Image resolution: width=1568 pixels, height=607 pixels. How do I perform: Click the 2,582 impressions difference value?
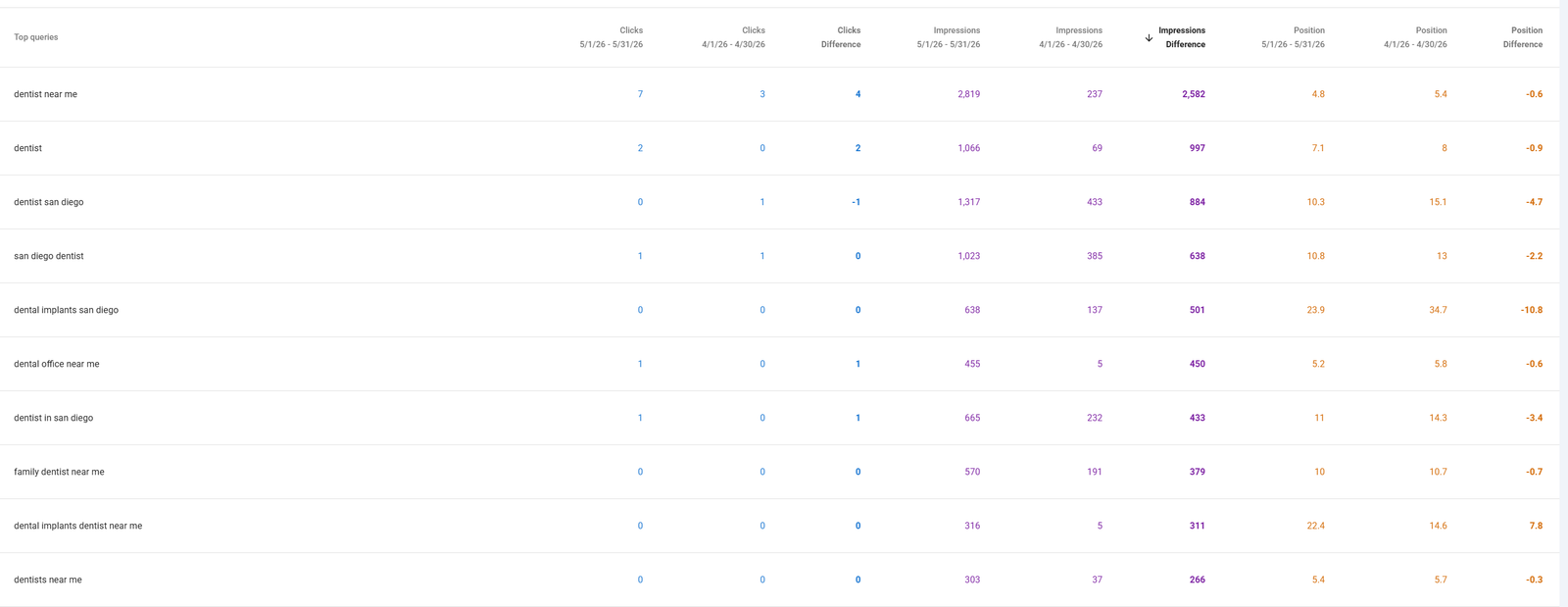click(x=1194, y=94)
